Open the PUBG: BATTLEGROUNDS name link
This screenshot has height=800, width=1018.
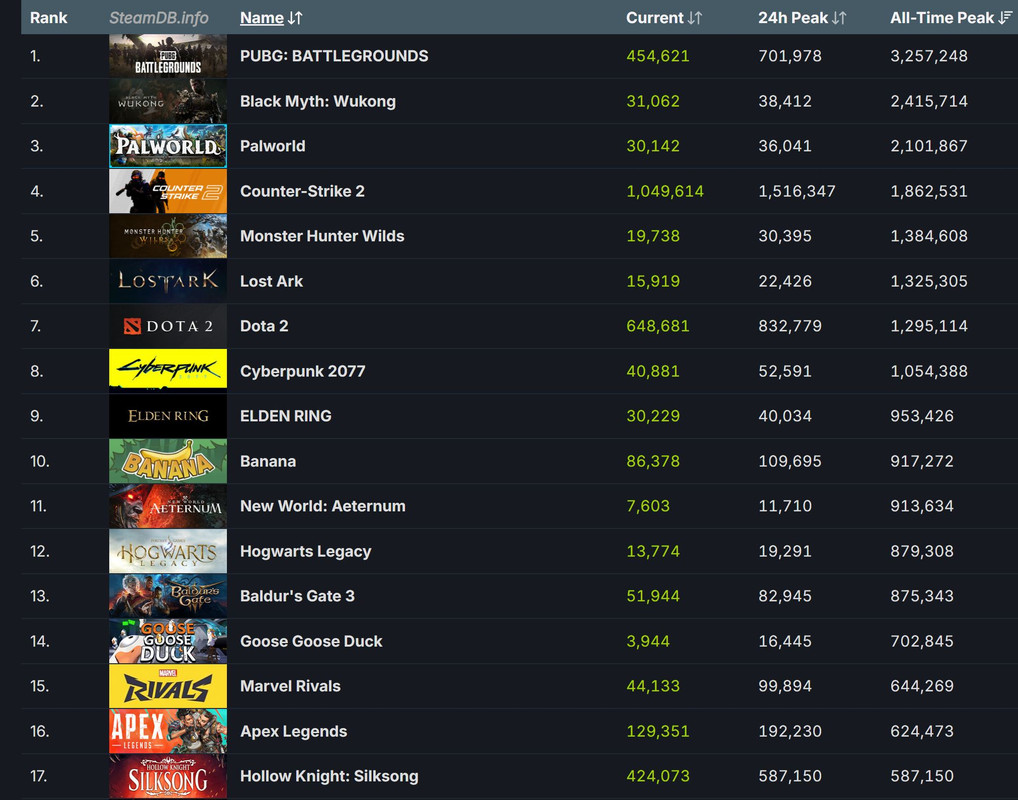point(334,56)
